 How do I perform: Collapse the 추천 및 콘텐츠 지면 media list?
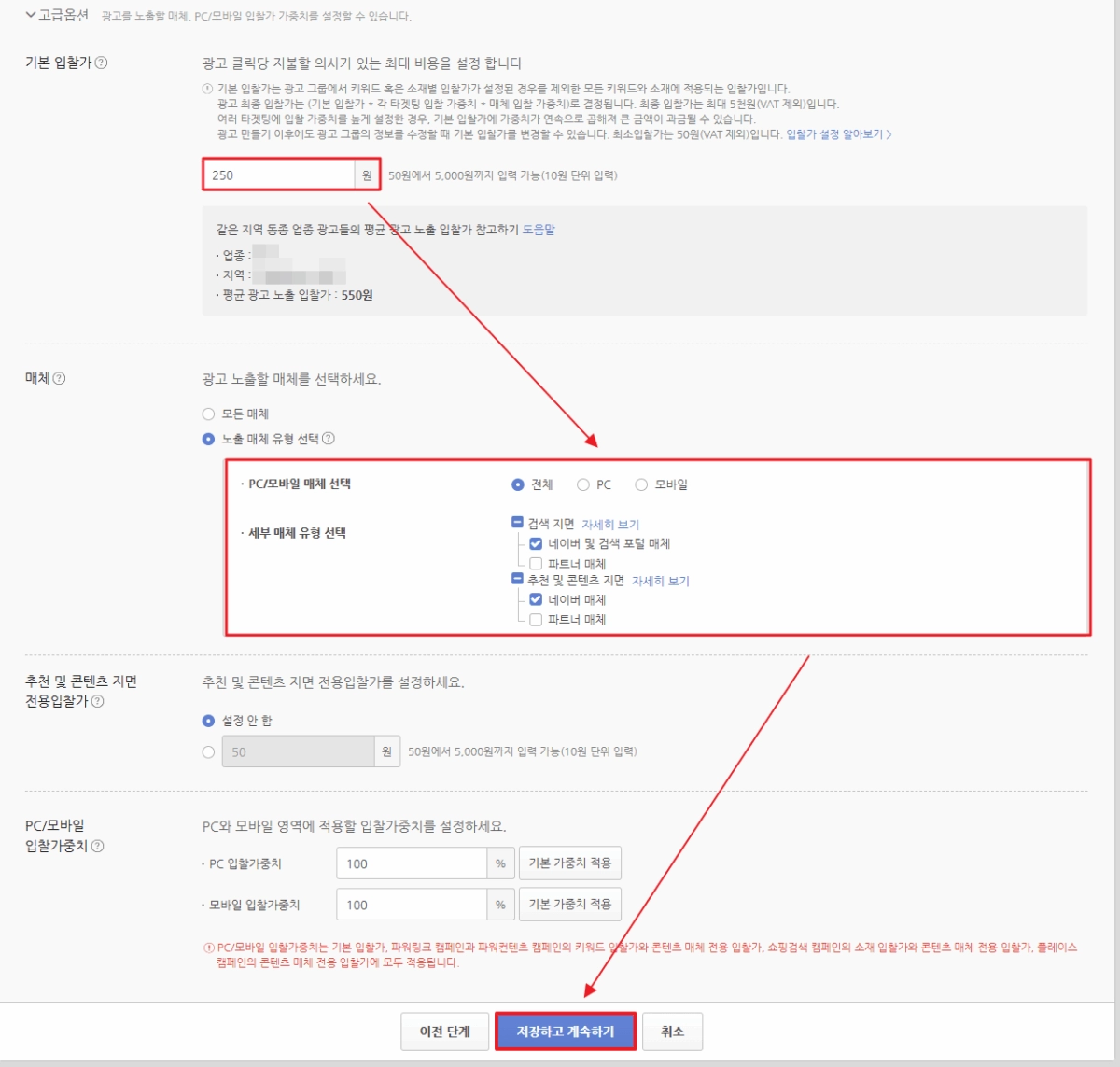point(516,581)
